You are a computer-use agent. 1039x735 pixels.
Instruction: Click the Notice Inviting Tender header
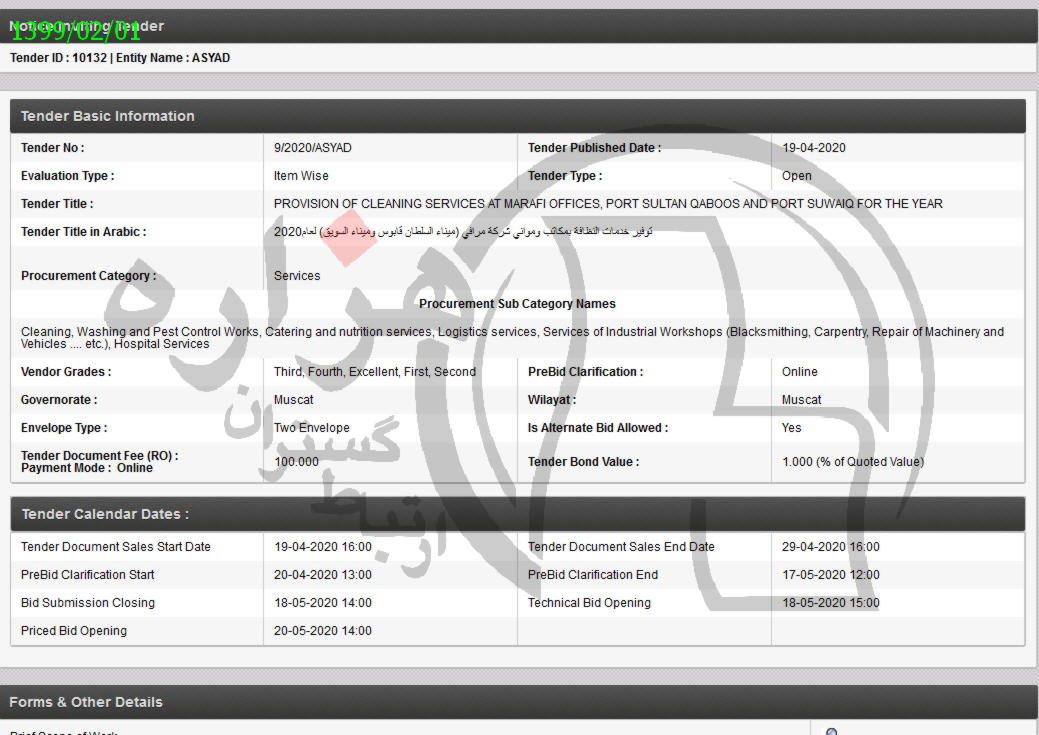point(87,26)
